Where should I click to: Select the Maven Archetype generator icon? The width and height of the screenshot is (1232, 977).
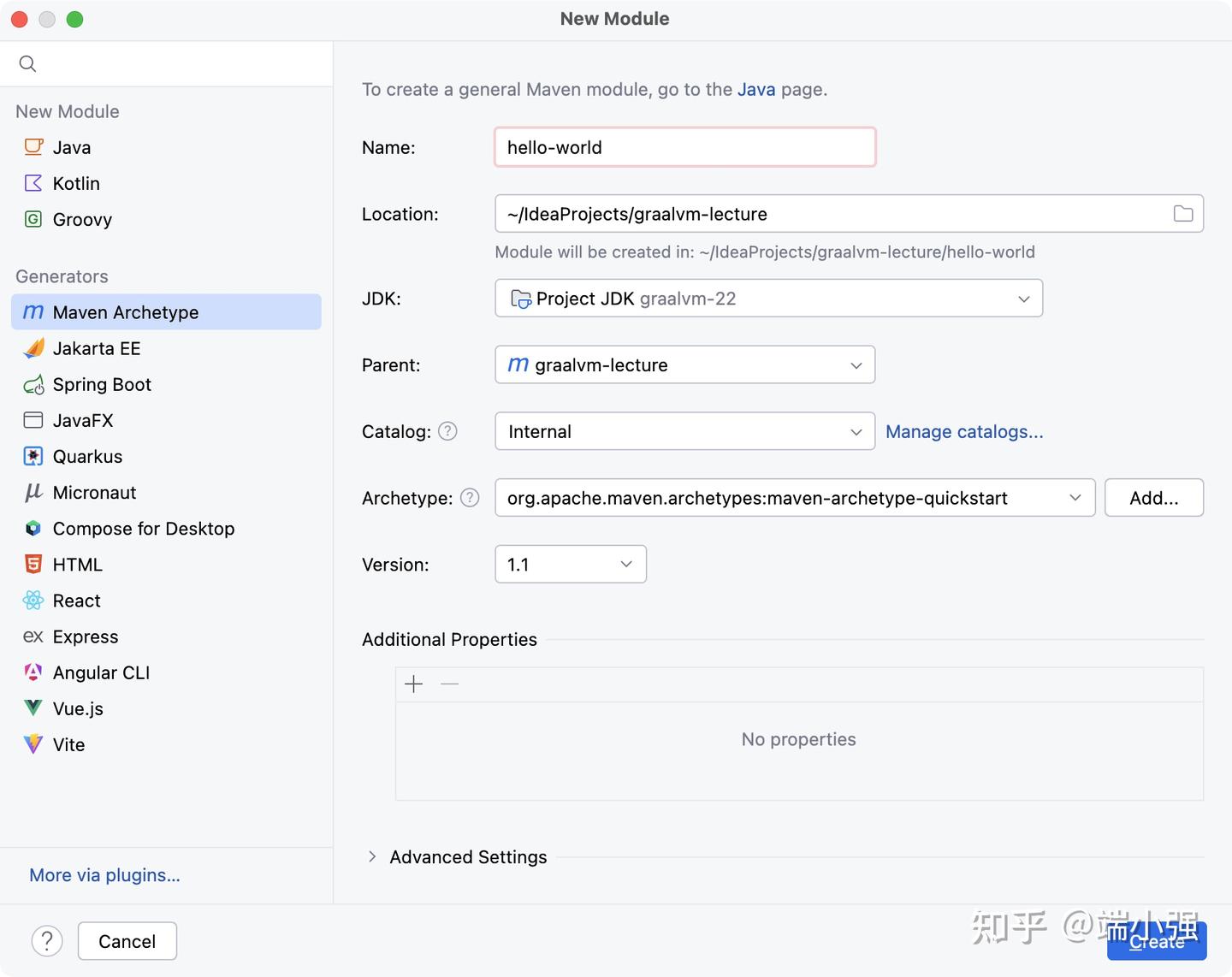pos(33,312)
